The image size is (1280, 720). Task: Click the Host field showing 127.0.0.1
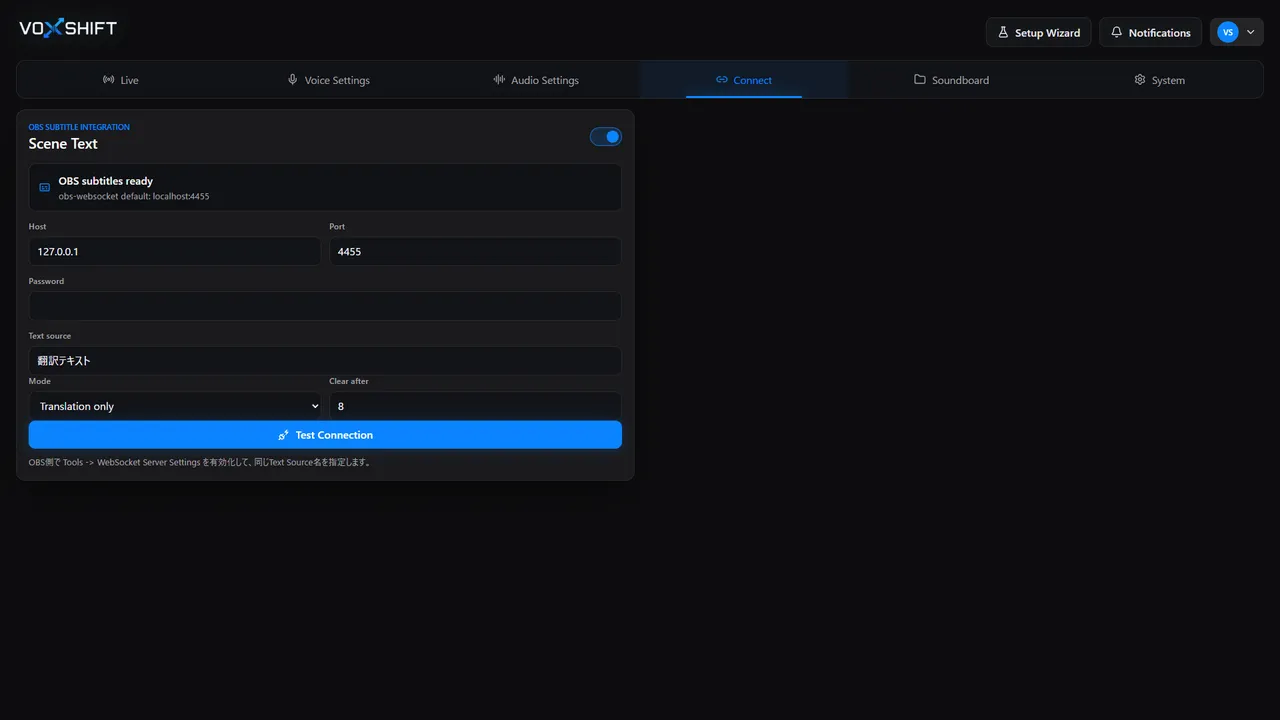coord(175,251)
